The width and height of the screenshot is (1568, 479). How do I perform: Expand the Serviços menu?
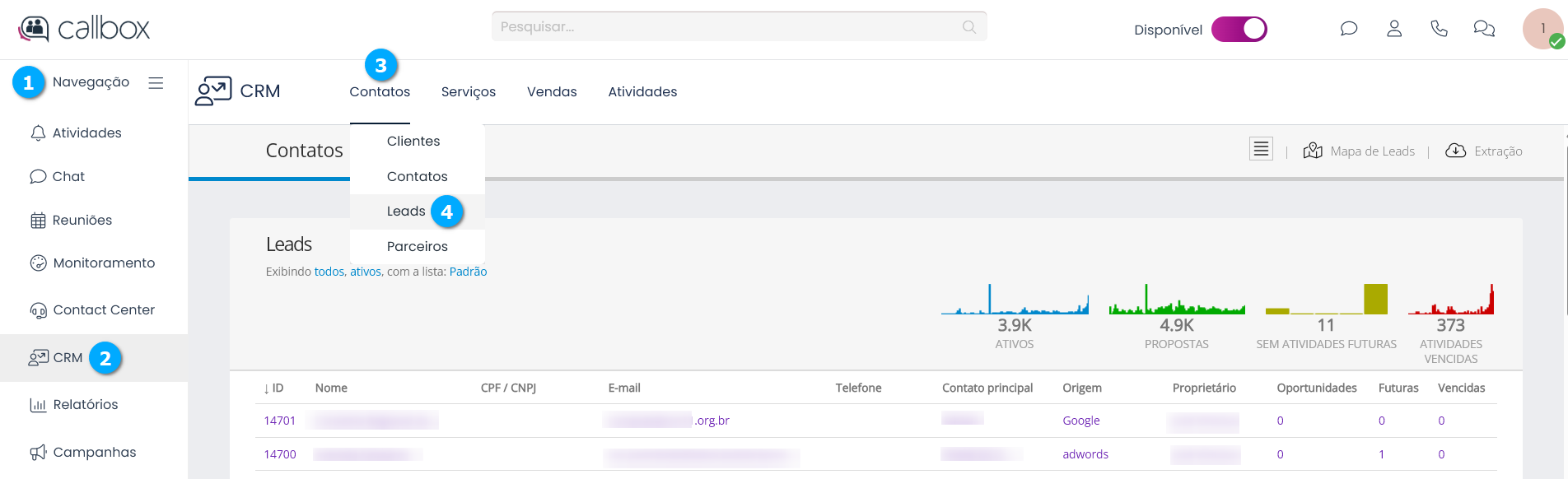click(x=468, y=92)
